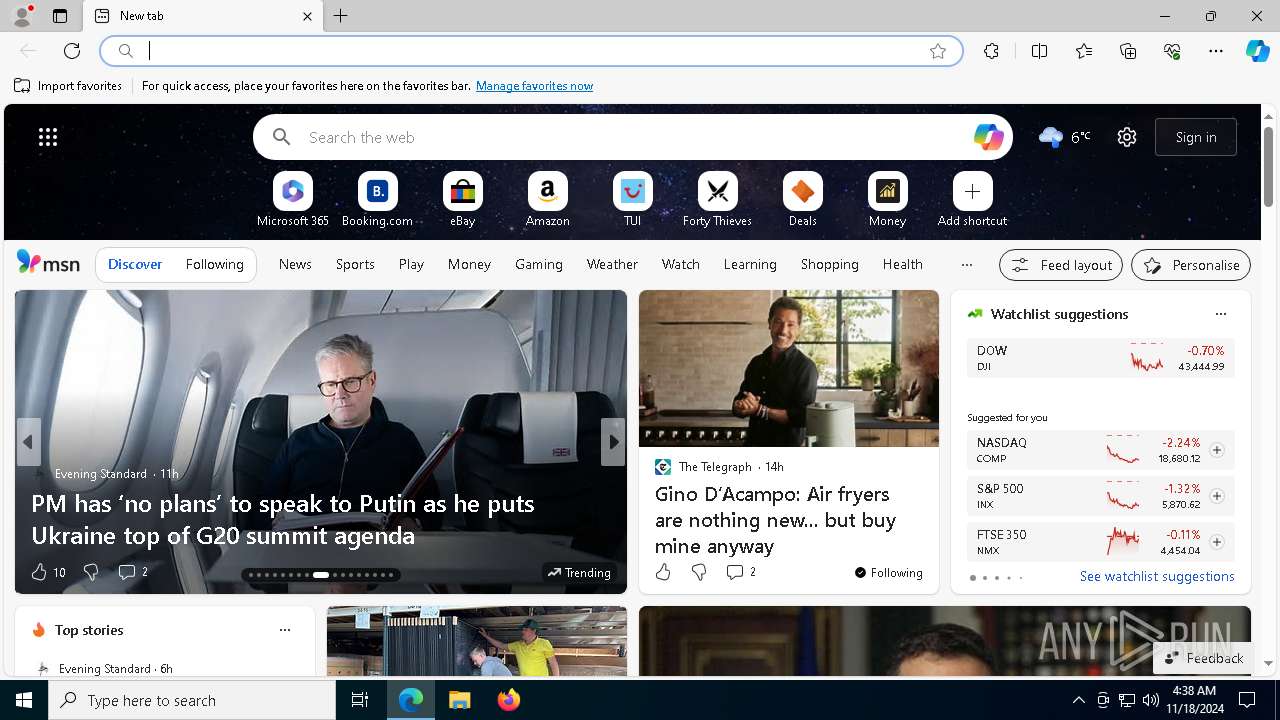This screenshot has height=720, width=1280.
Task: Open the tab actions menu
Action: (60, 16)
